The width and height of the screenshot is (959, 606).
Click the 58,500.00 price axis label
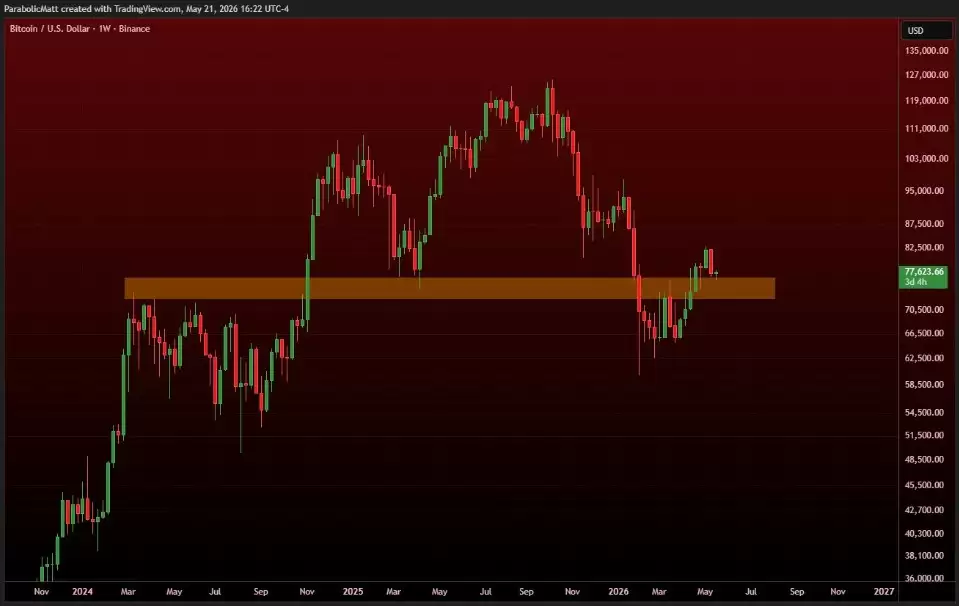924,385
